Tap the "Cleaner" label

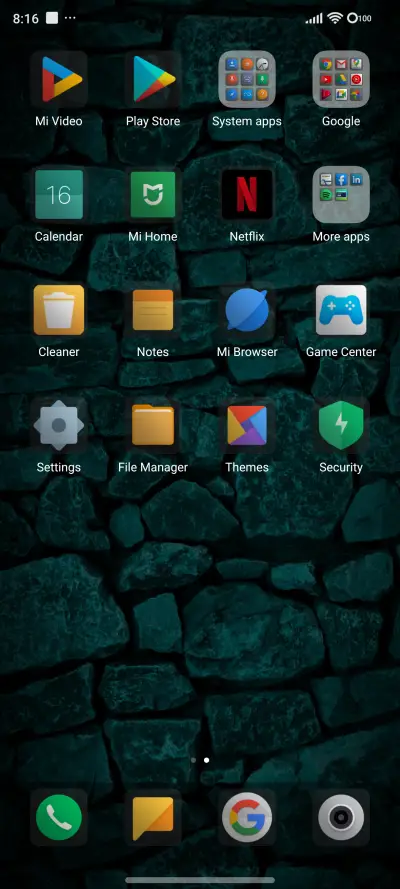point(59,352)
